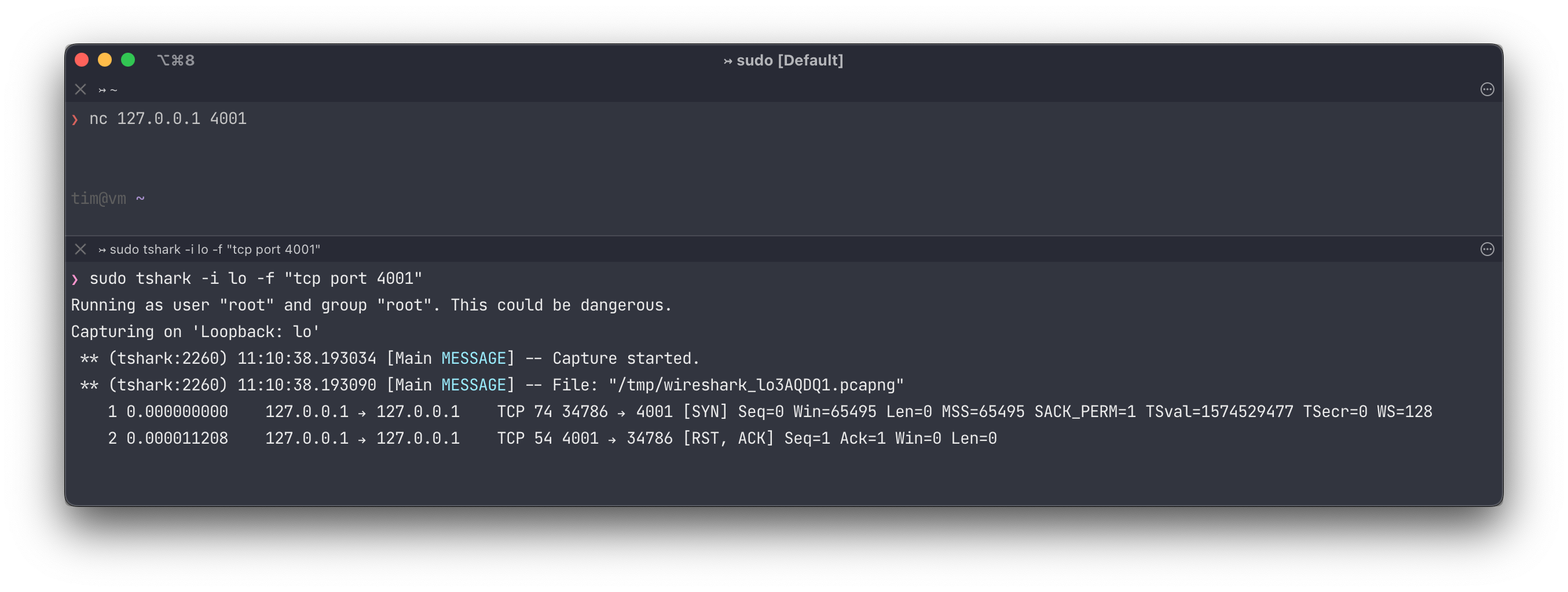Open the tshark pane's ellipsis options menu
The image size is (1568, 592).
1486,249
